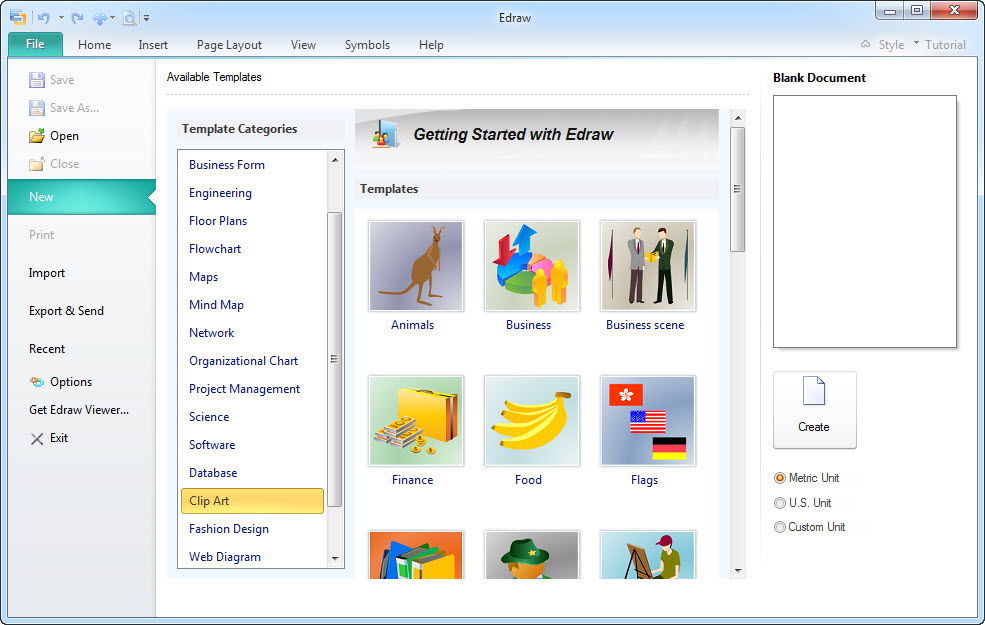Open the Recent documents entry

point(46,349)
